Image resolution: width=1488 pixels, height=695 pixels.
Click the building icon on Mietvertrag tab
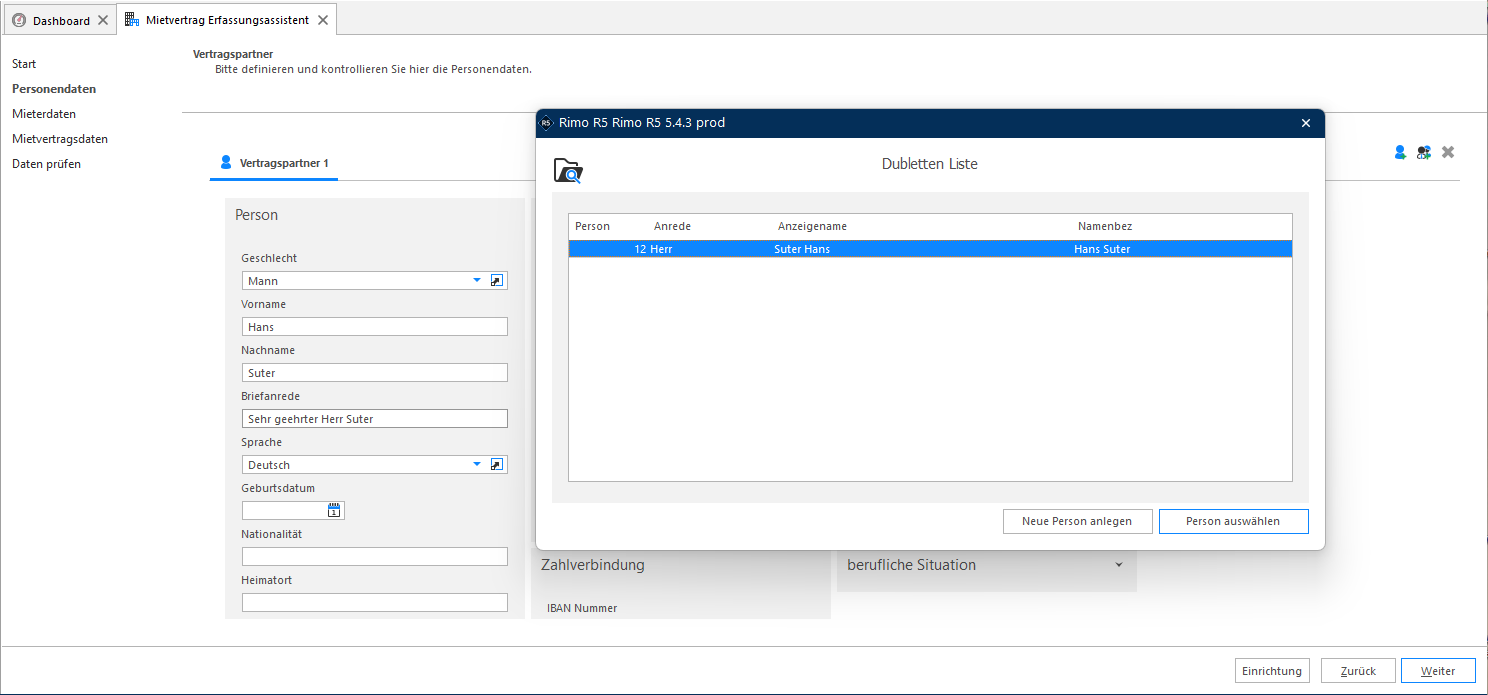coord(132,19)
